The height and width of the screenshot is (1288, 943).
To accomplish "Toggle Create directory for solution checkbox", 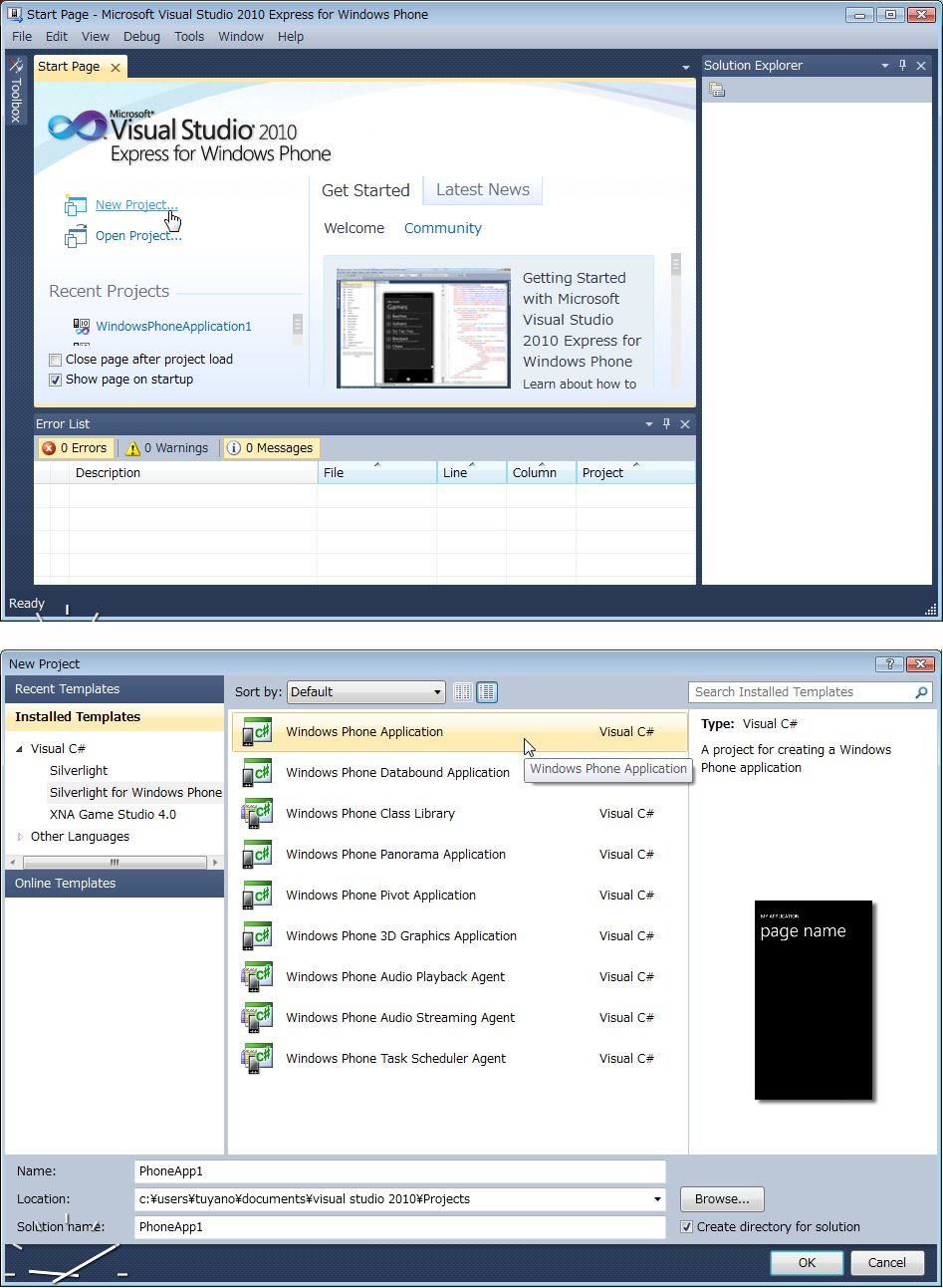I will click(x=686, y=1227).
